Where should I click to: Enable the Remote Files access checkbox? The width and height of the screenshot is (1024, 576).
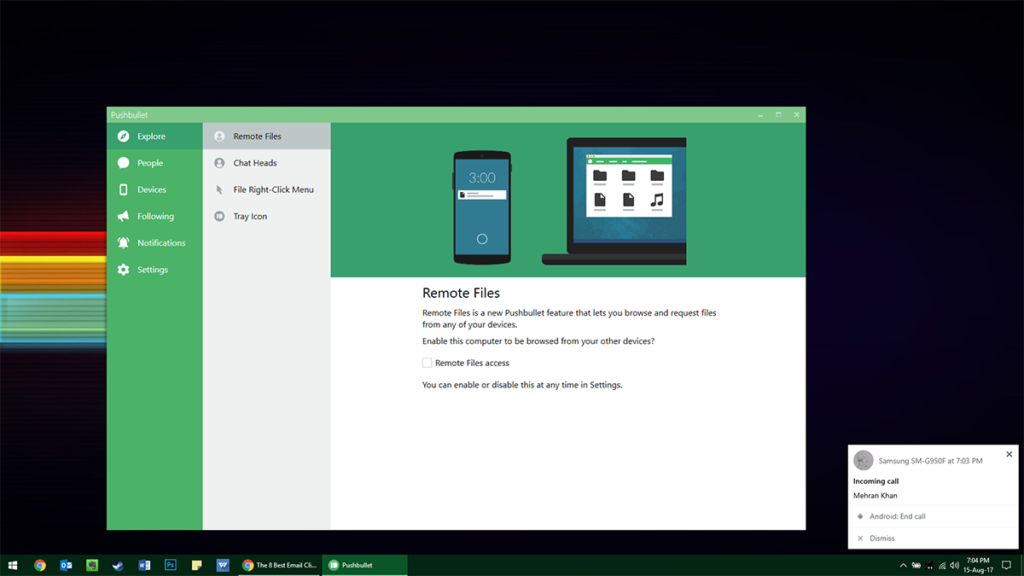click(425, 362)
